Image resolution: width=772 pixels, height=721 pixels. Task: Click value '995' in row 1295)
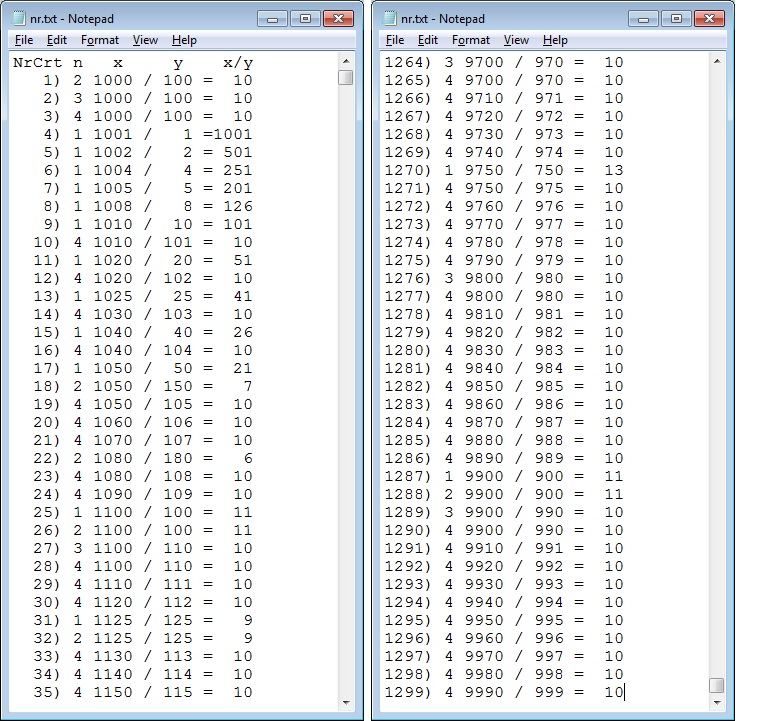pos(549,621)
